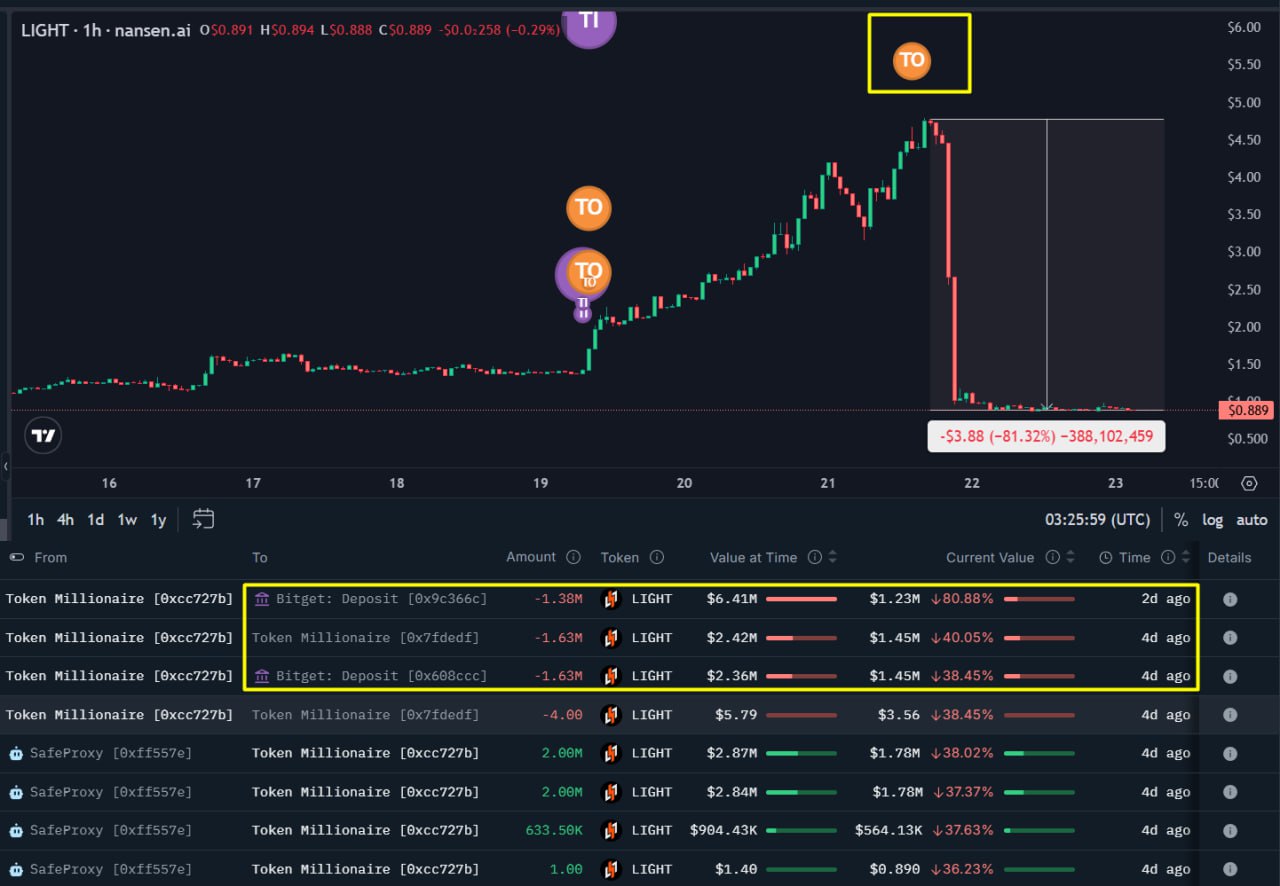Open details icon for the $2.87M row
1280x886 pixels.
[1230, 753]
